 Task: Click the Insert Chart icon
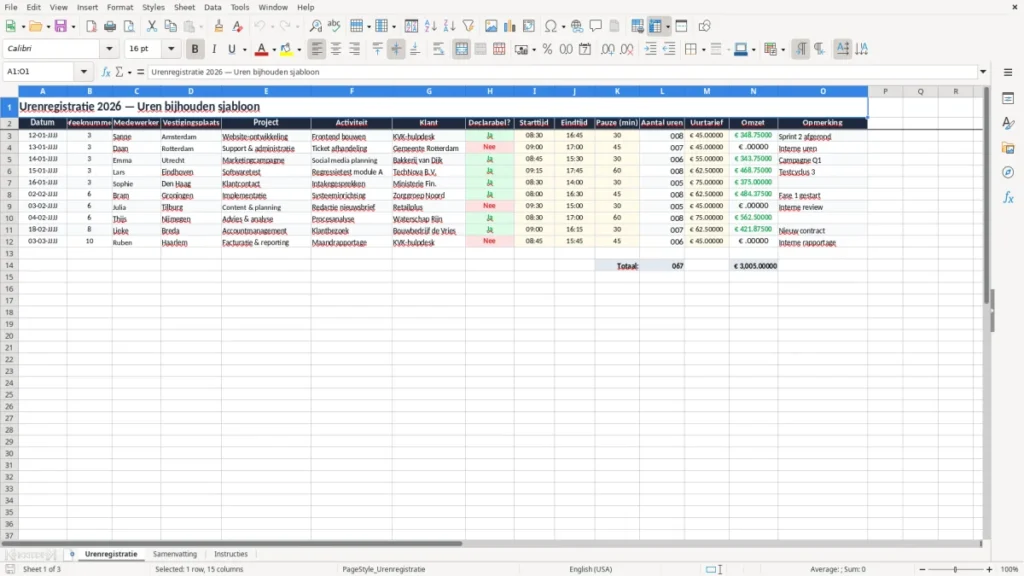tap(510, 26)
